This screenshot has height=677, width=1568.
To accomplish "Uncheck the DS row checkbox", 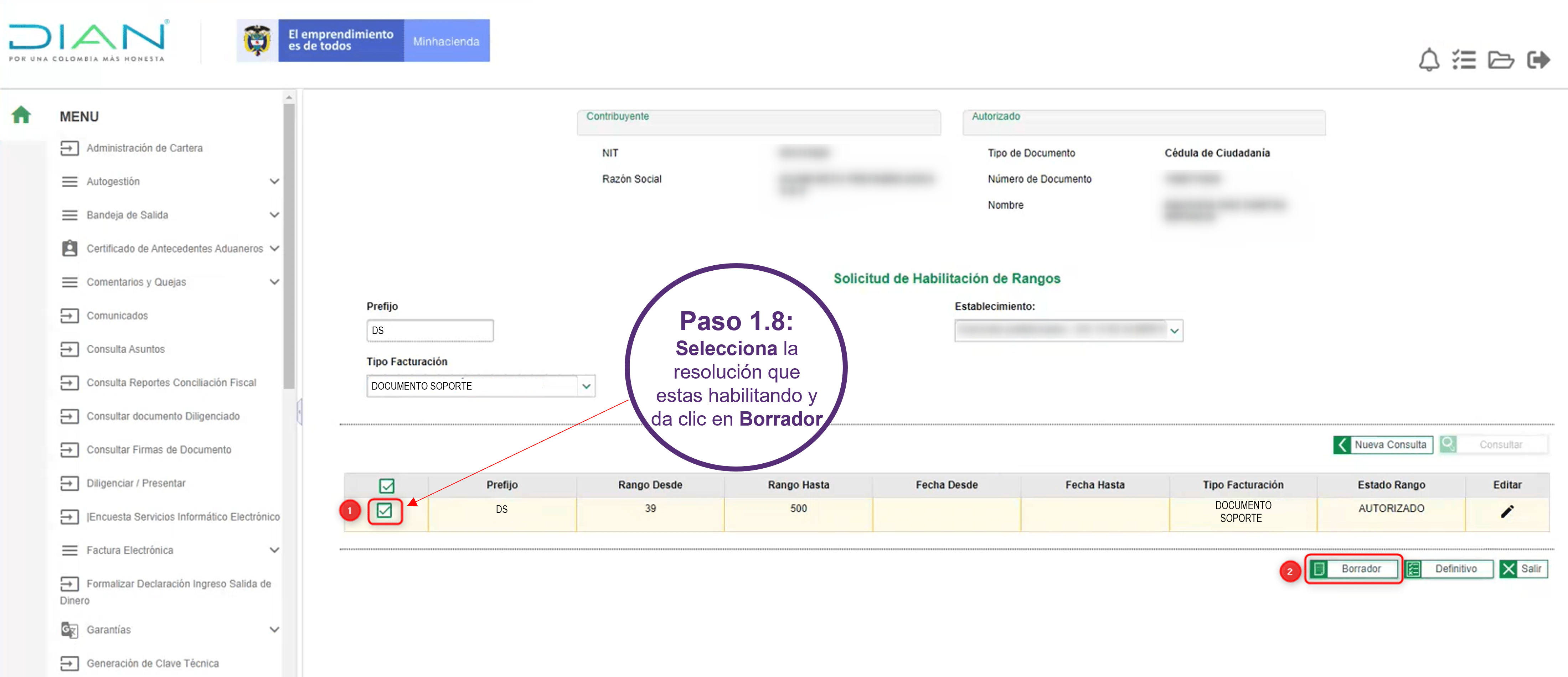I will [384, 510].
